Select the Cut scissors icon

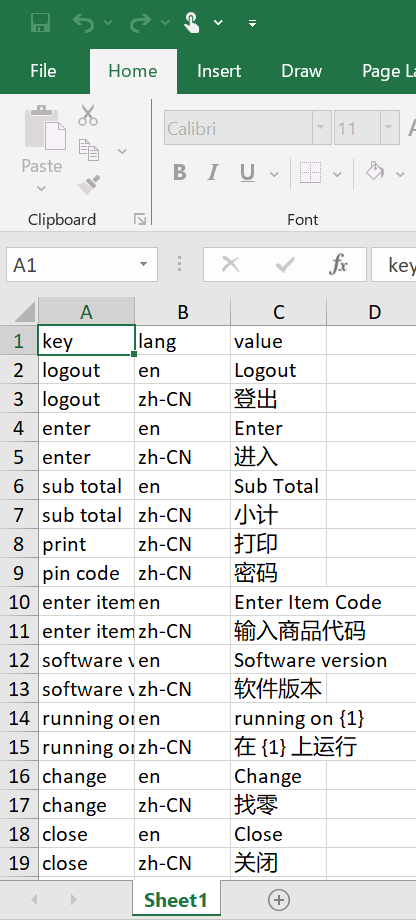[x=88, y=115]
